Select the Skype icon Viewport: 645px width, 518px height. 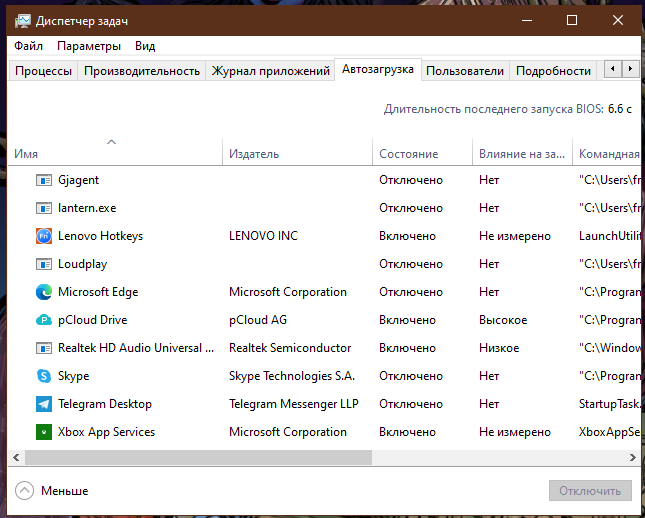[x=44, y=376]
